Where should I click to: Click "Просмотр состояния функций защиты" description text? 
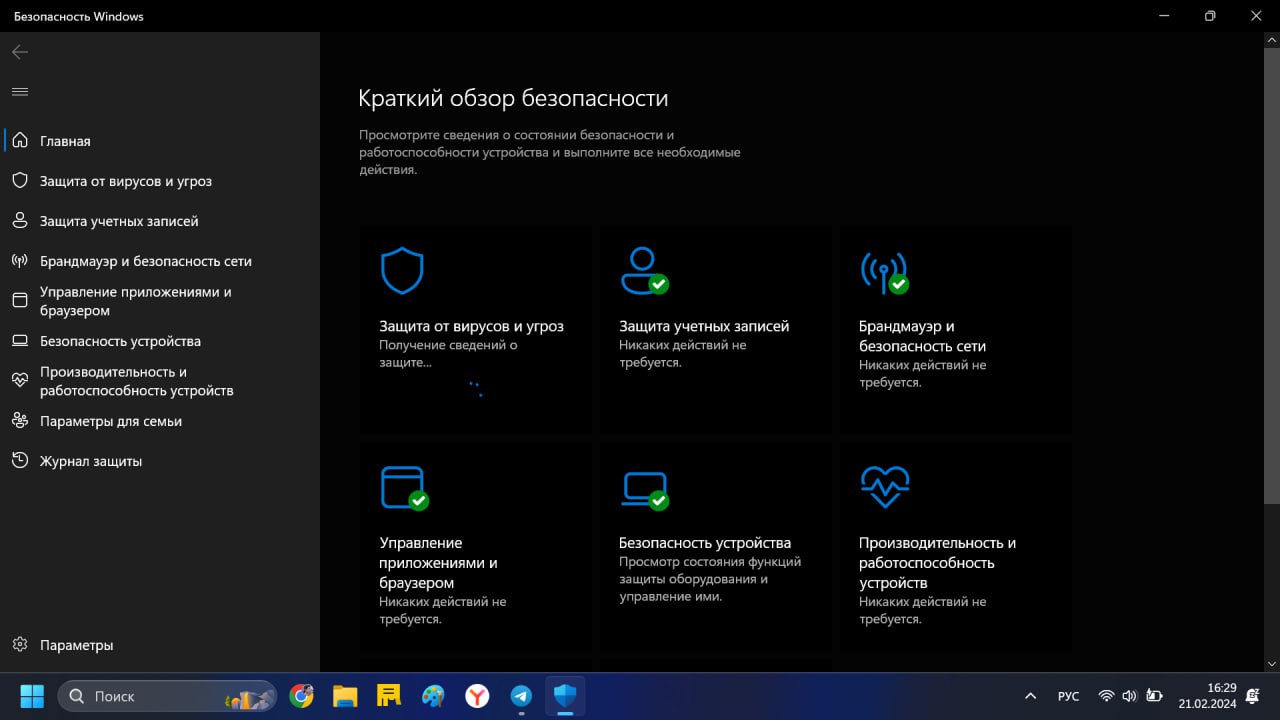pos(710,579)
